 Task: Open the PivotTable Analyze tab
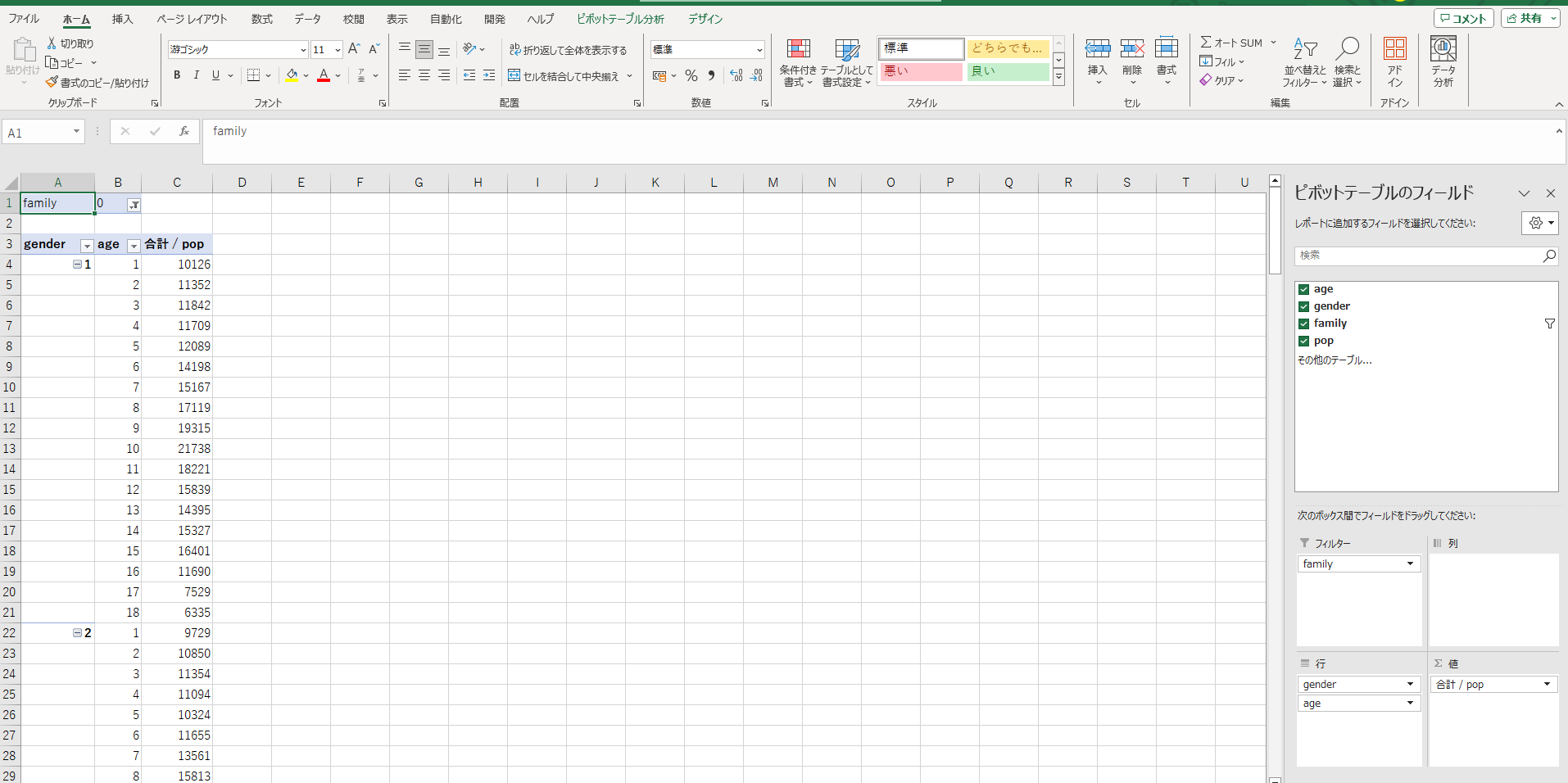pyautogui.click(x=620, y=19)
